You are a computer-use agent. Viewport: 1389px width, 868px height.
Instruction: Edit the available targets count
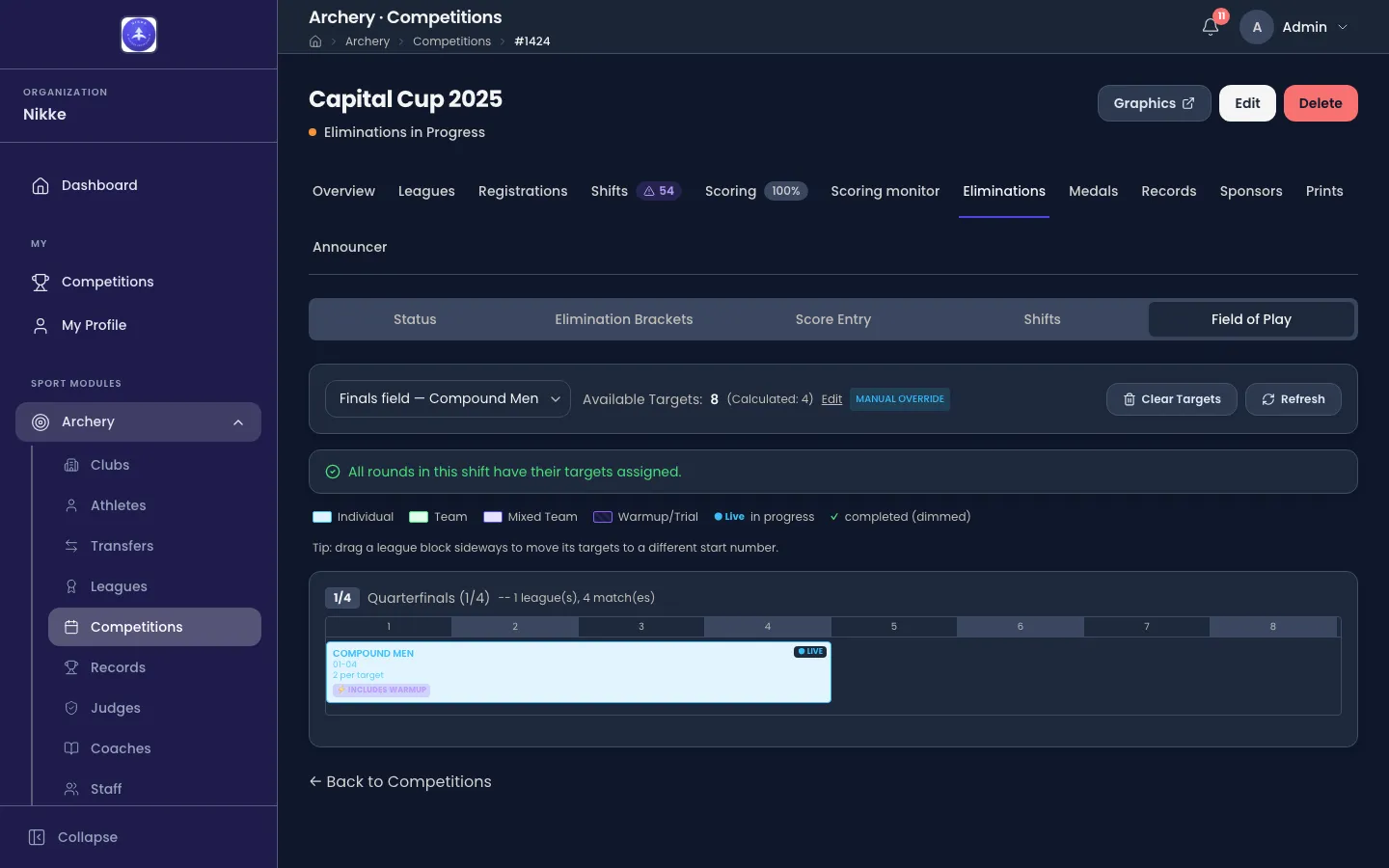tap(831, 399)
